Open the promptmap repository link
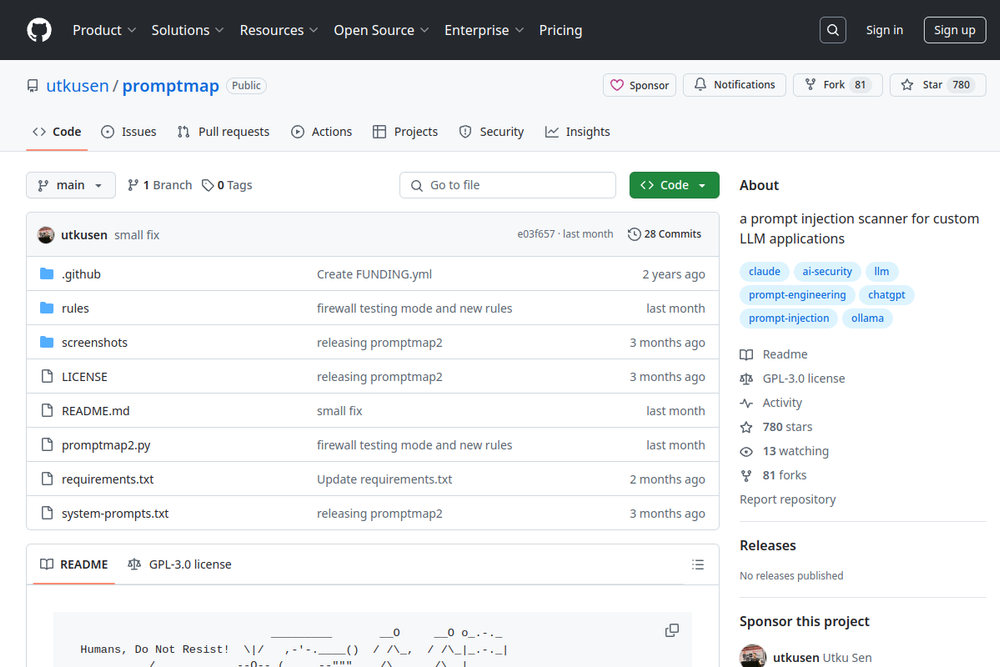This screenshot has height=667, width=1000. pyautogui.click(x=170, y=85)
